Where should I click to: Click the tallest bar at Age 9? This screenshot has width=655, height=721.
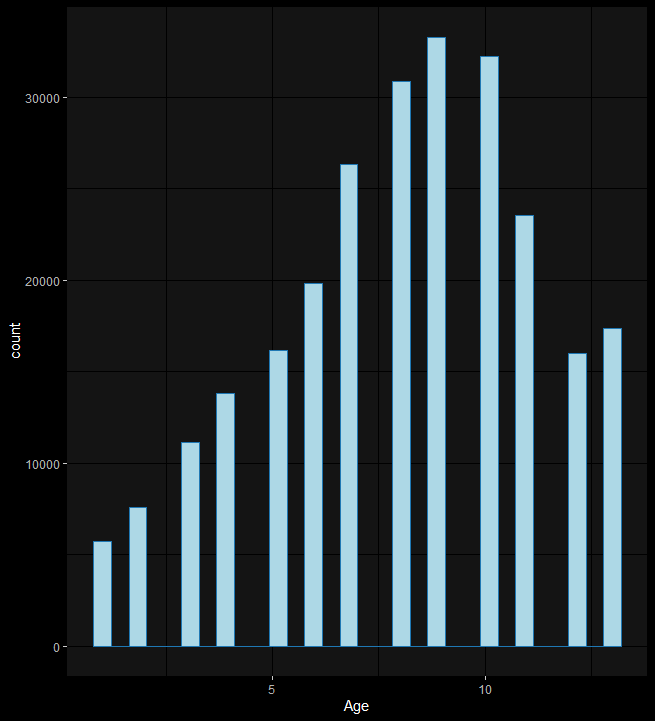[436, 342]
